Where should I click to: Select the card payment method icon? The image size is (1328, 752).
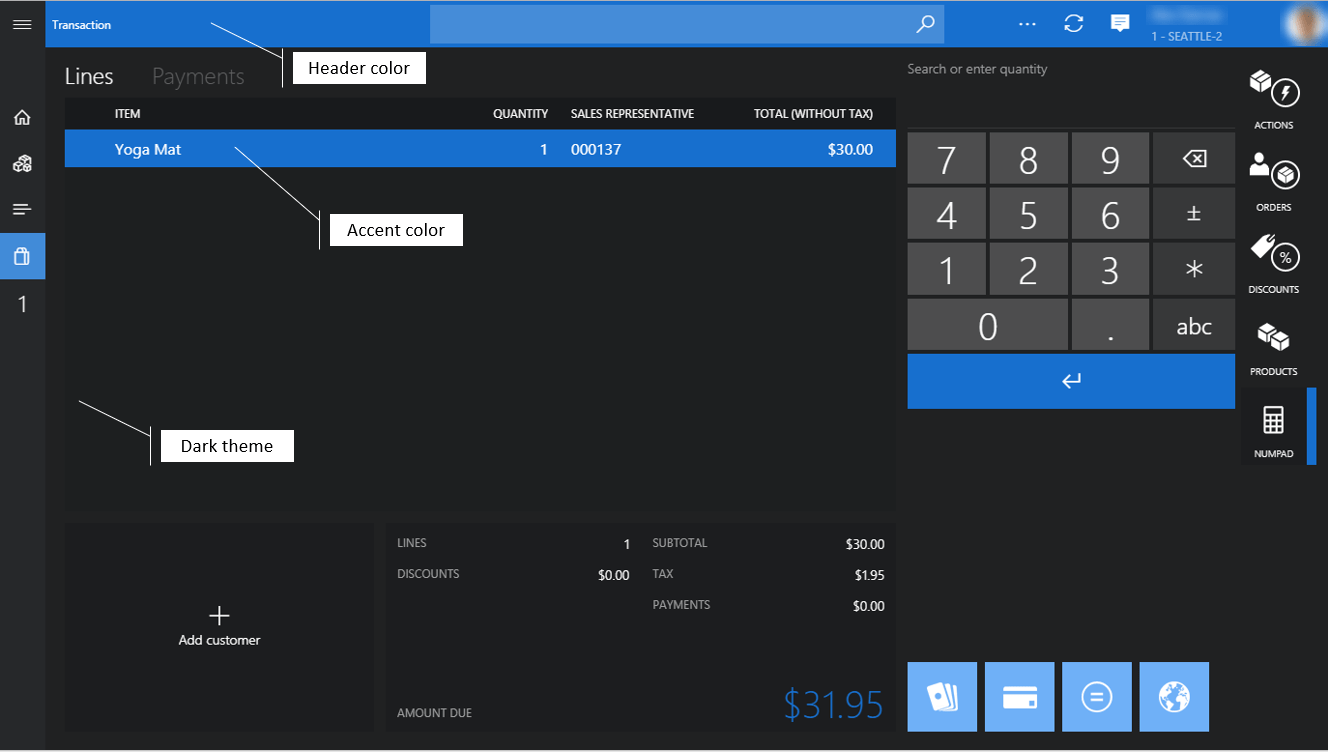(x=1019, y=696)
